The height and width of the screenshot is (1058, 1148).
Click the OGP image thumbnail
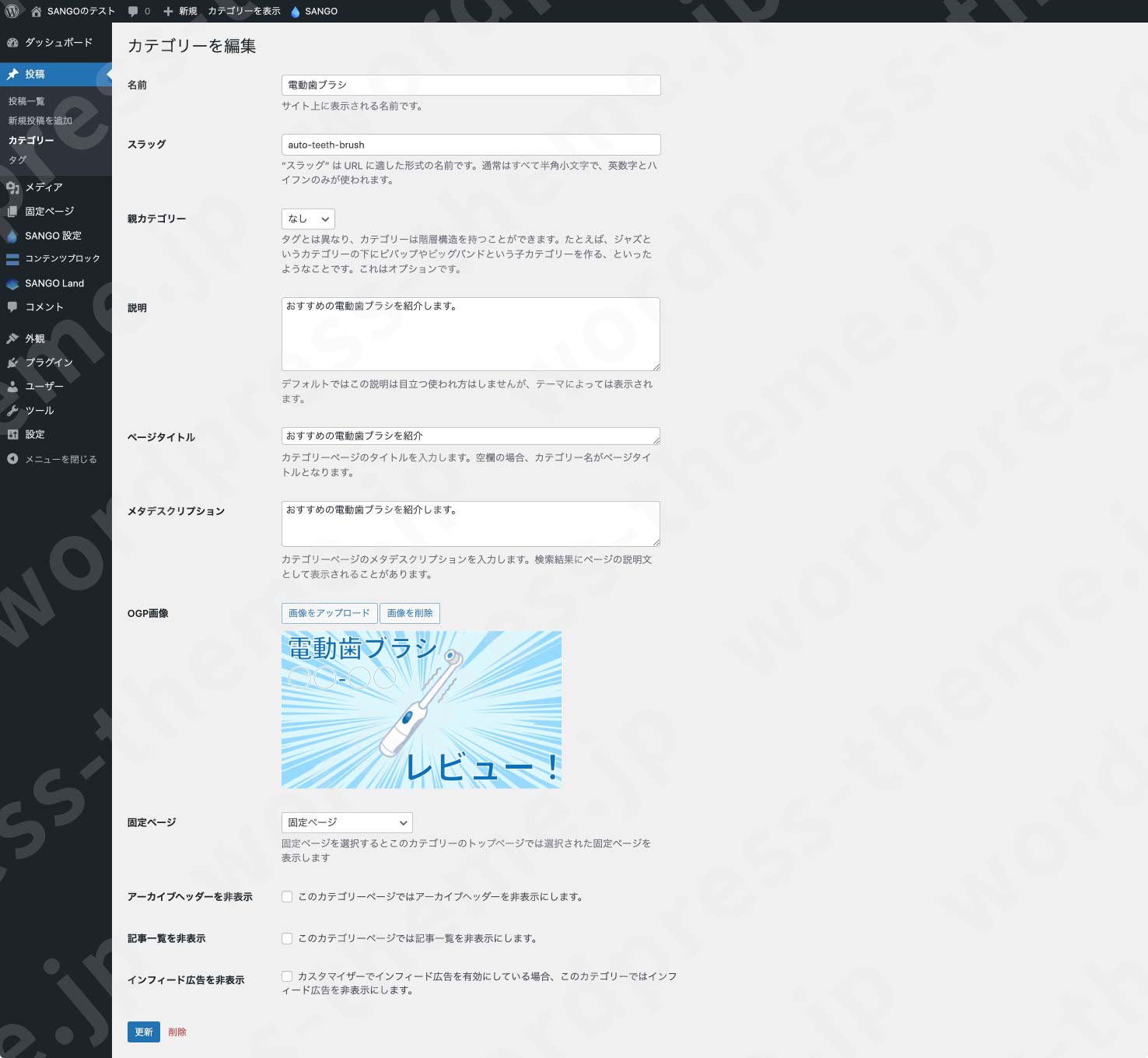(x=421, y=709)
